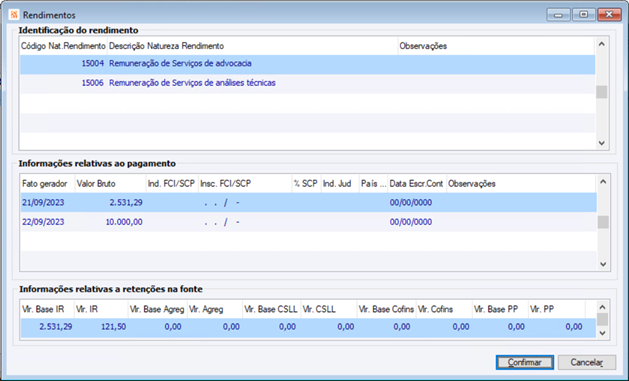Select row 15004 Remuneração de Serviços de advocacia
Image resolution: width=629 pixels, height=381 pixels.
tap(308, 64)
